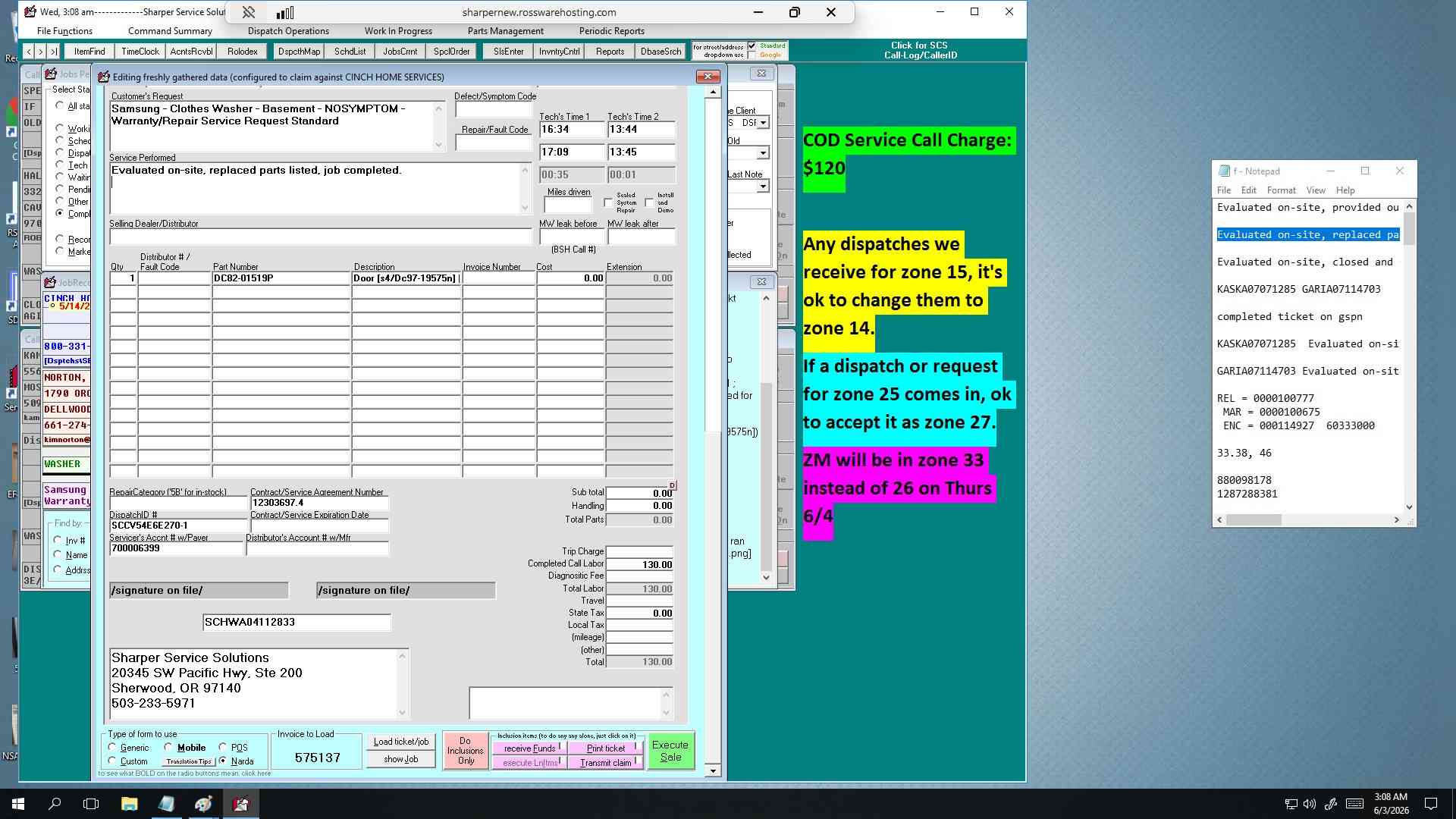
Task: Click the Transmit claim button
Action: point(606,763)
